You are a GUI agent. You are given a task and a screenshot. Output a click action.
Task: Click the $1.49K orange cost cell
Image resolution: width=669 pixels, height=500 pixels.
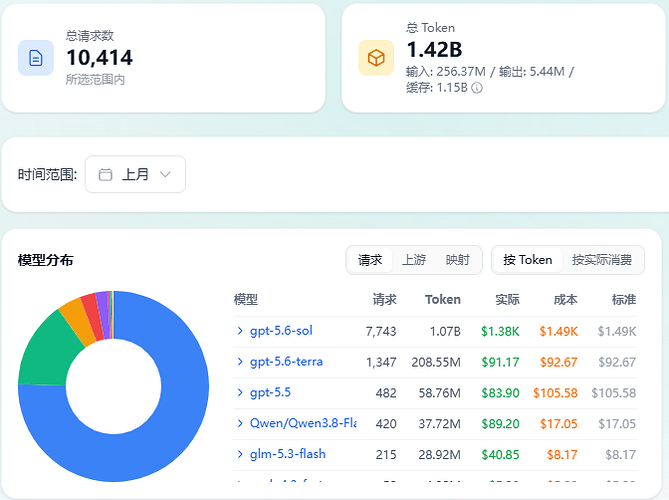click(x=558, y=331)
